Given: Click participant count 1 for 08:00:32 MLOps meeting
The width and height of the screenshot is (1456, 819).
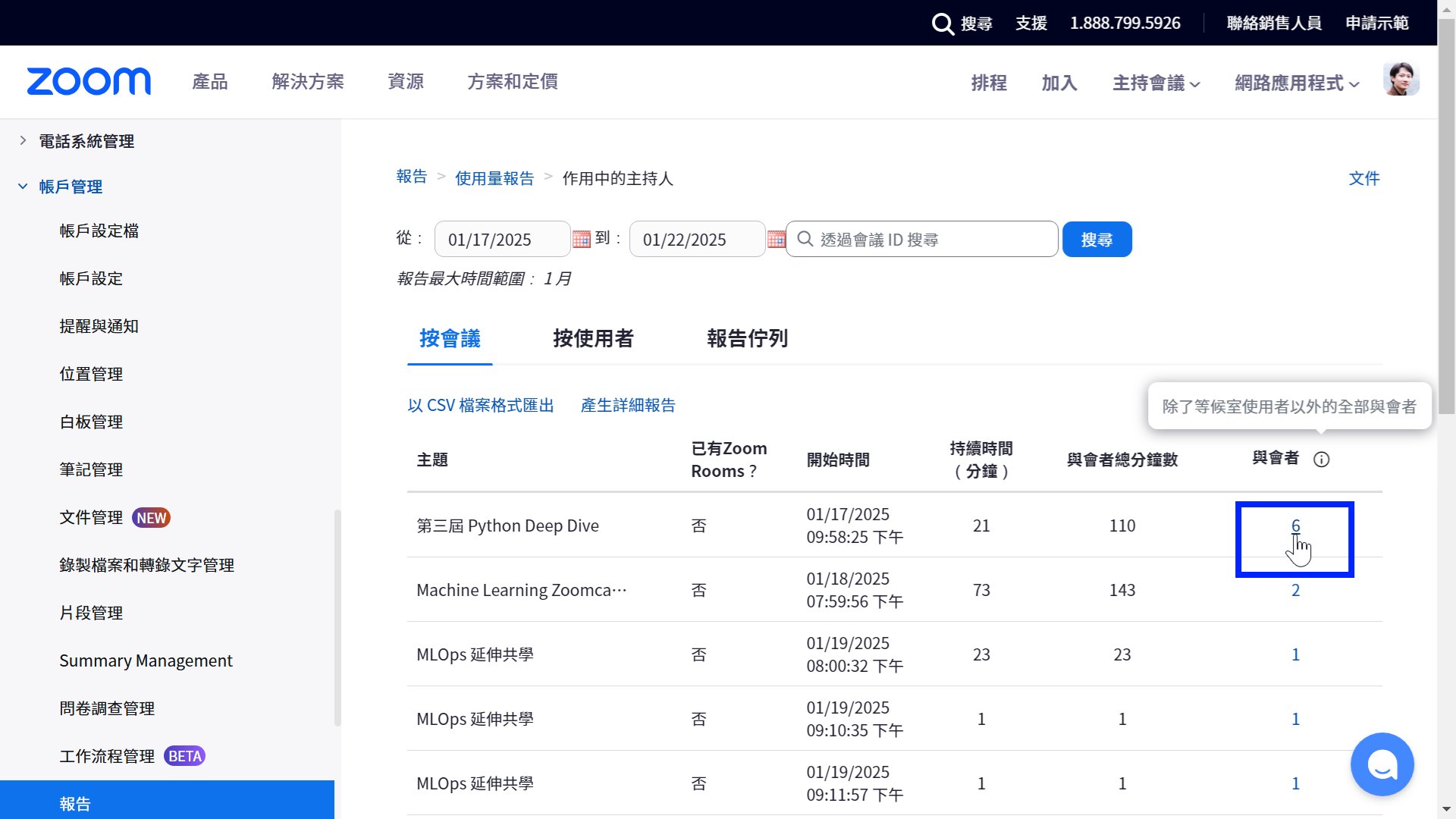Looking at the screenshot, I should click(x=1295, y=654).
